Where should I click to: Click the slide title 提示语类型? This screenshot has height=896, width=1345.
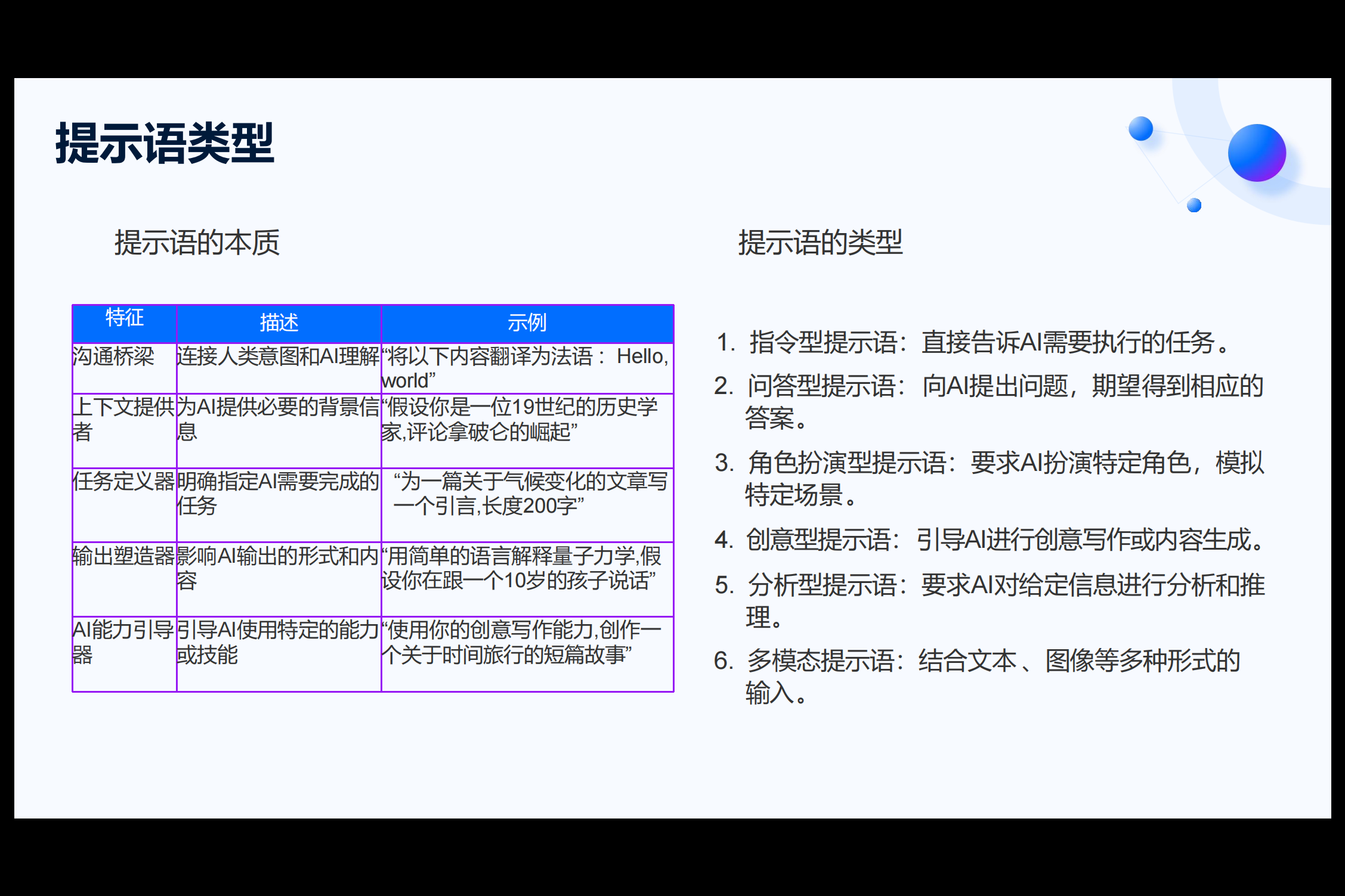pyautogui.click(x=165, y=144)
